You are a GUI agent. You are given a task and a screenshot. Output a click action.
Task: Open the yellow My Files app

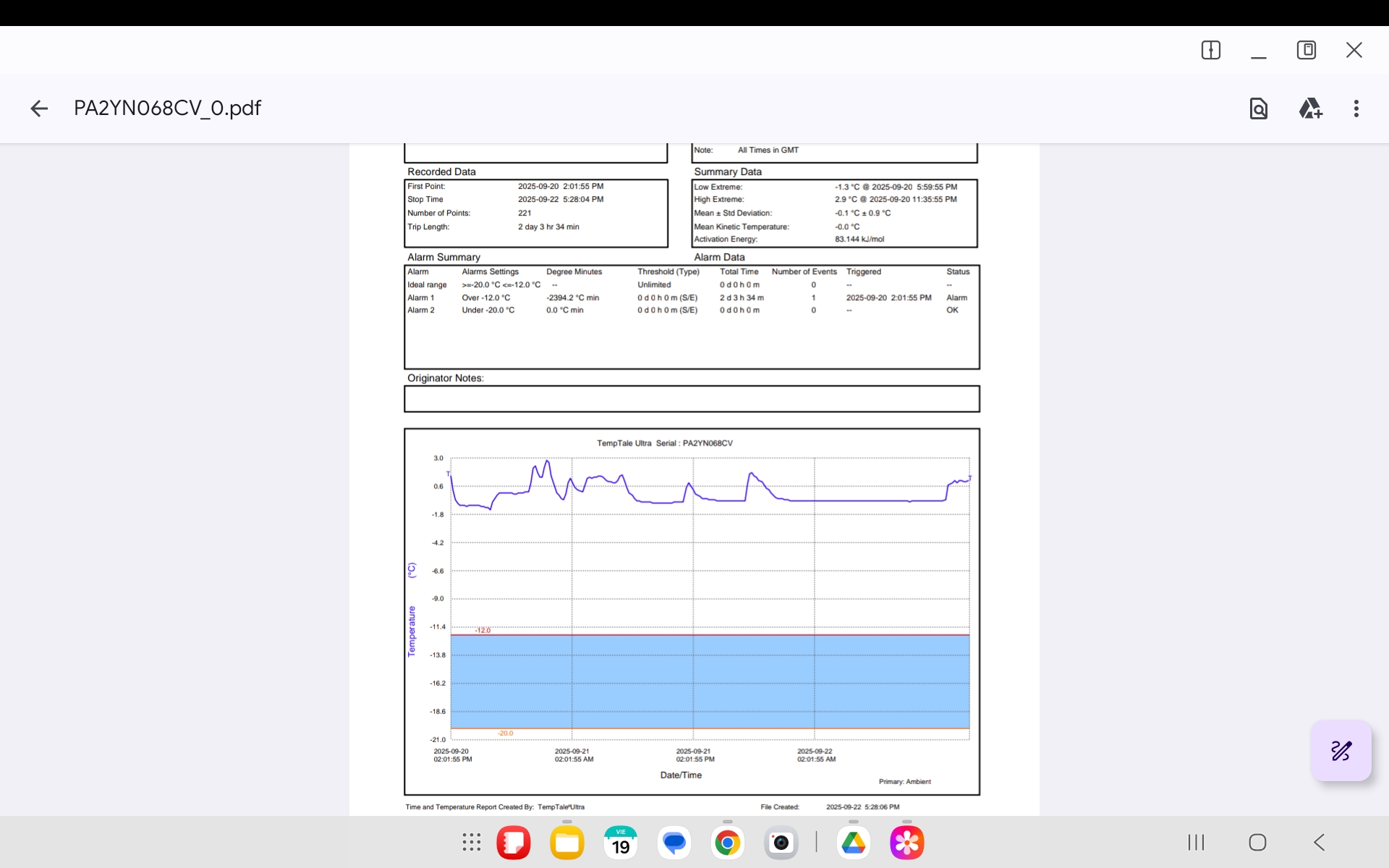[x=567, y=843]
